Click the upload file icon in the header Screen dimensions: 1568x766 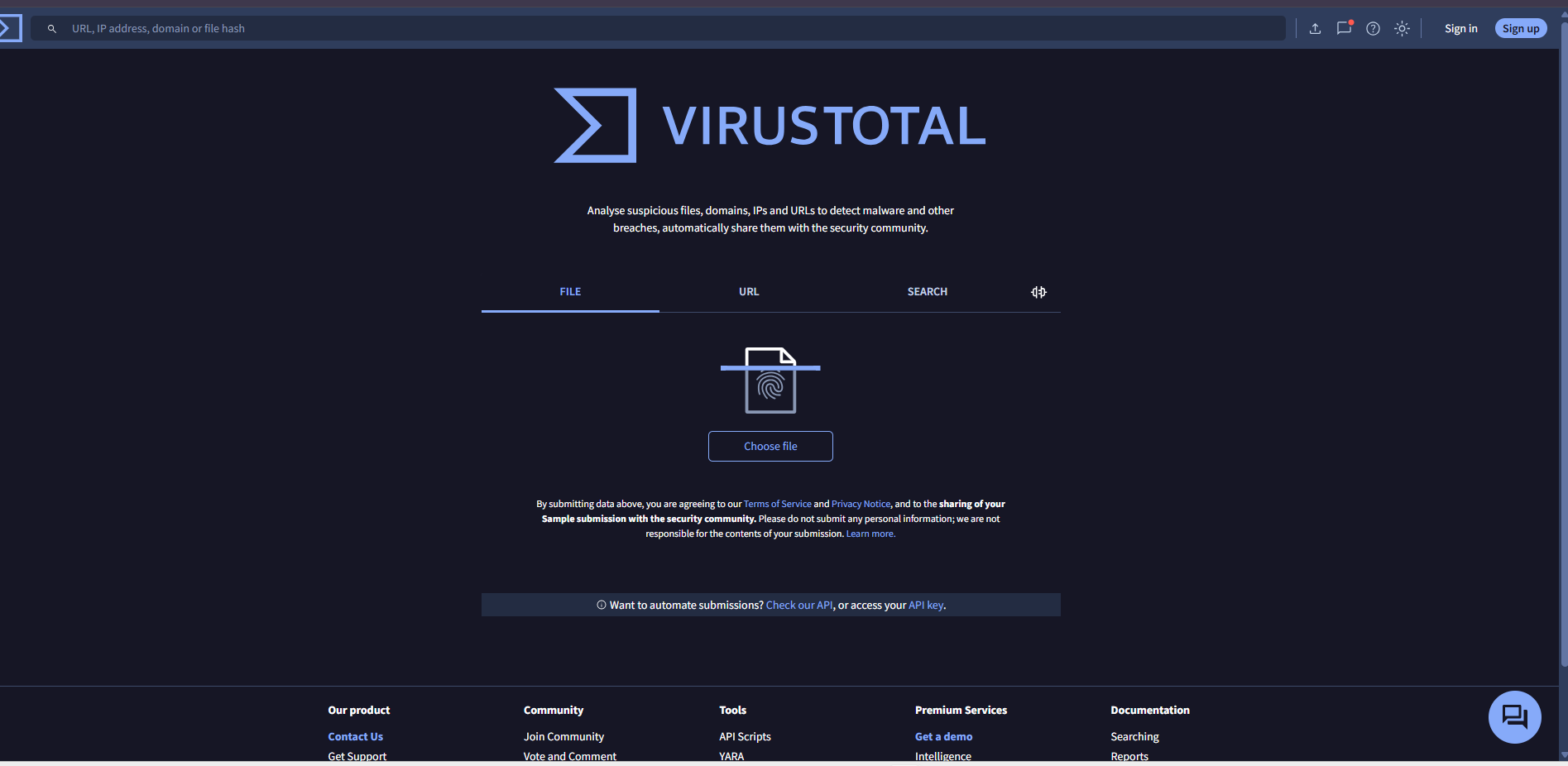(x=1315, y=29)
